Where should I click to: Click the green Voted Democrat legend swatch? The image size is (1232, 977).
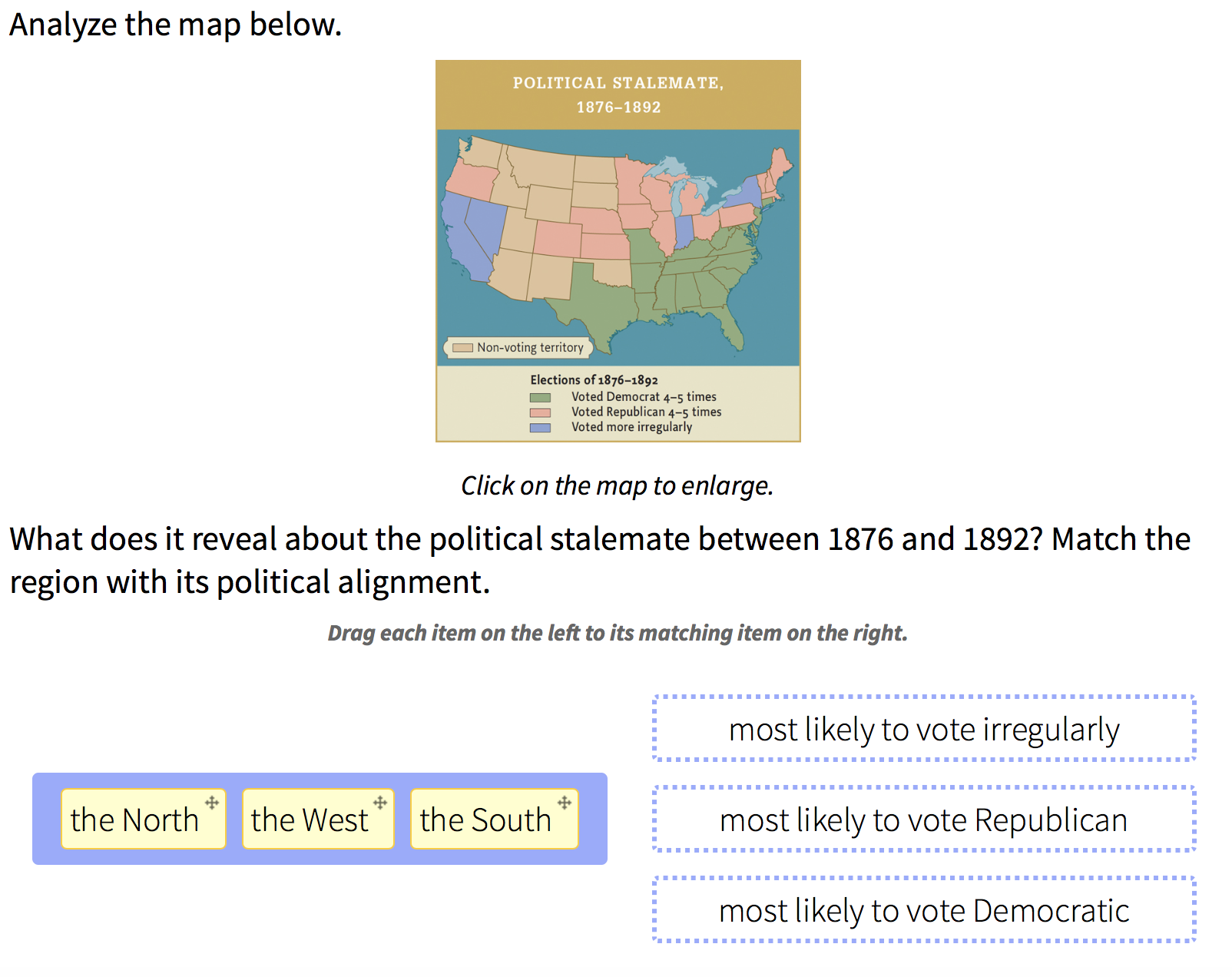click(x=540, y=398)
